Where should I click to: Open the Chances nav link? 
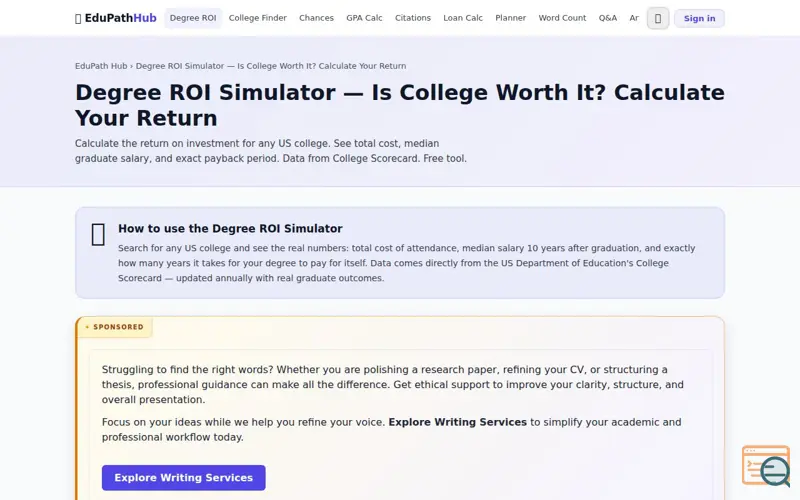(316, 18)
